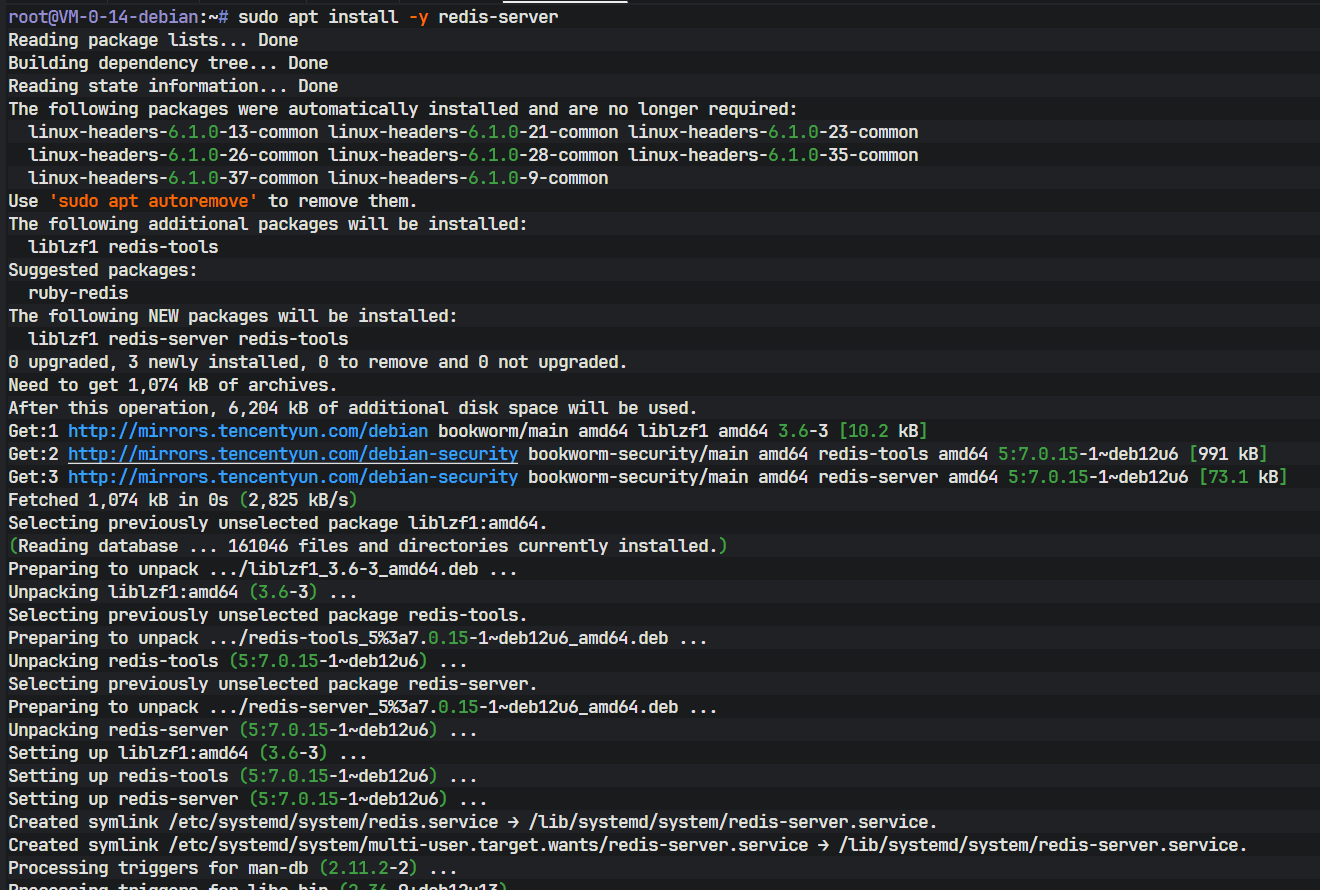Image resolution: width=1320 pixels, height=890 pixels.
Task: Click the 'Setting up liblzf1:amd64 (3.6-3)' line
Action: point(188,753)
